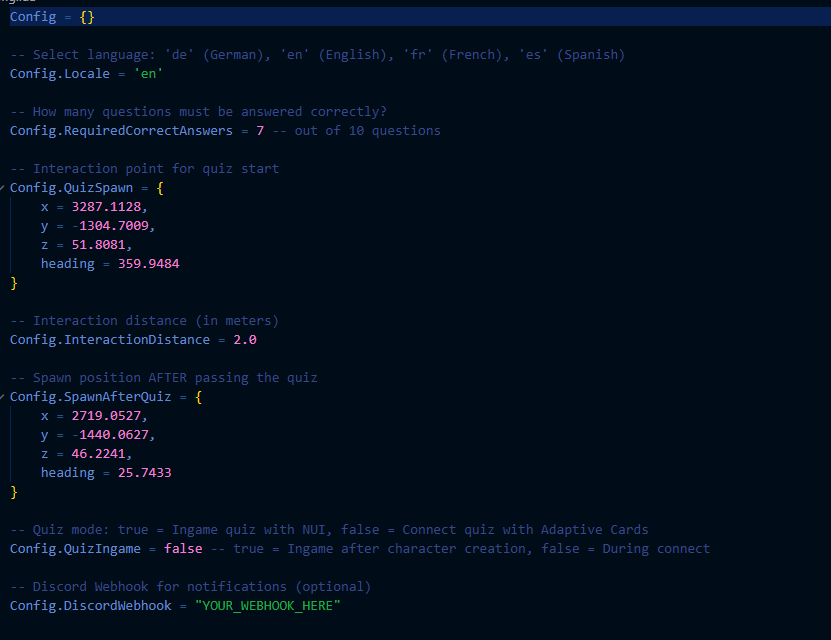Click the 'Spawn position AFTER passing the quiz' comment
The height and width of the screenshot is (640, 831).
(x=164, y=378)
